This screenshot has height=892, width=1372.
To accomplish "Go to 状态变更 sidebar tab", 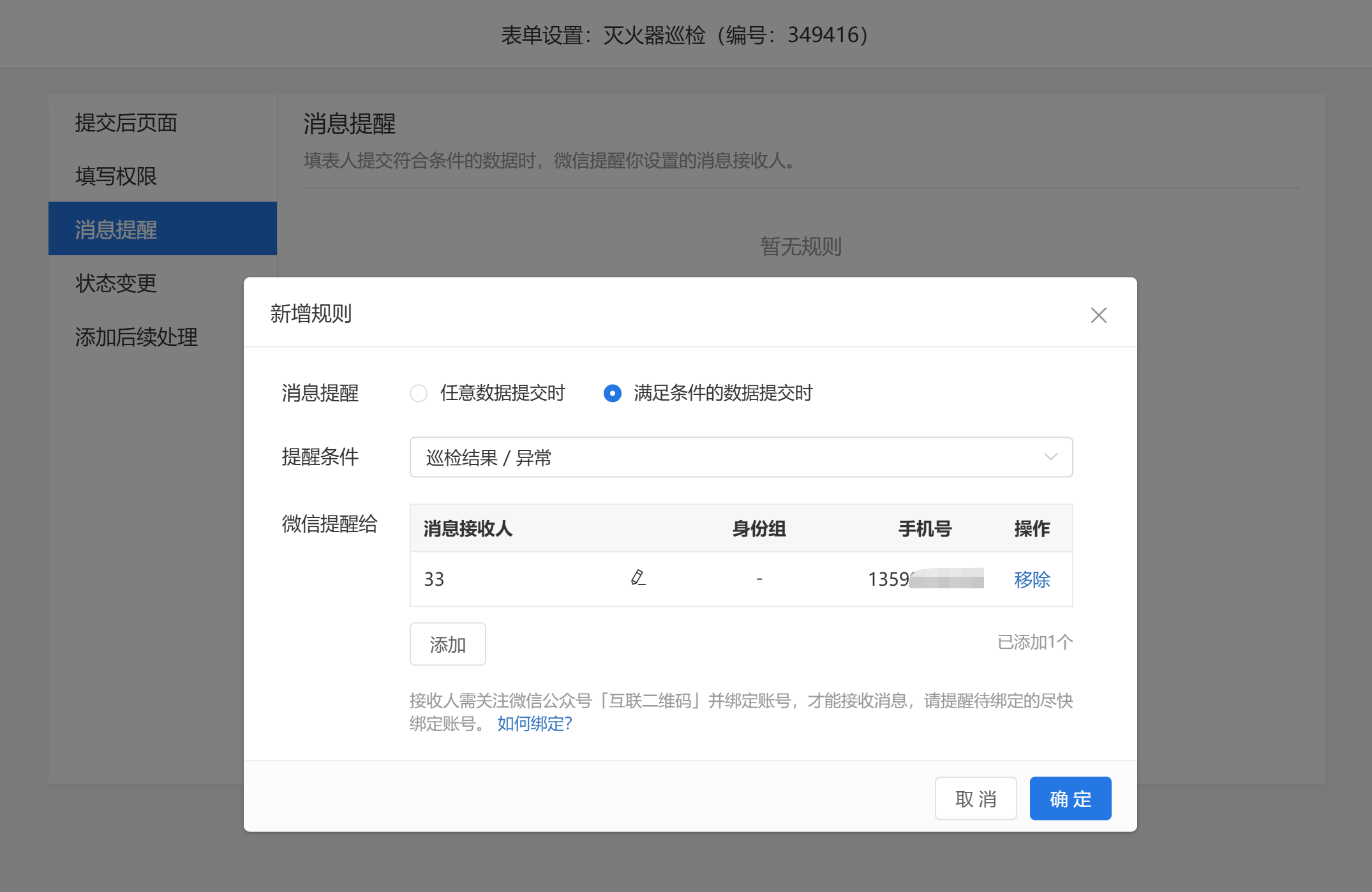I will (116, 283).
